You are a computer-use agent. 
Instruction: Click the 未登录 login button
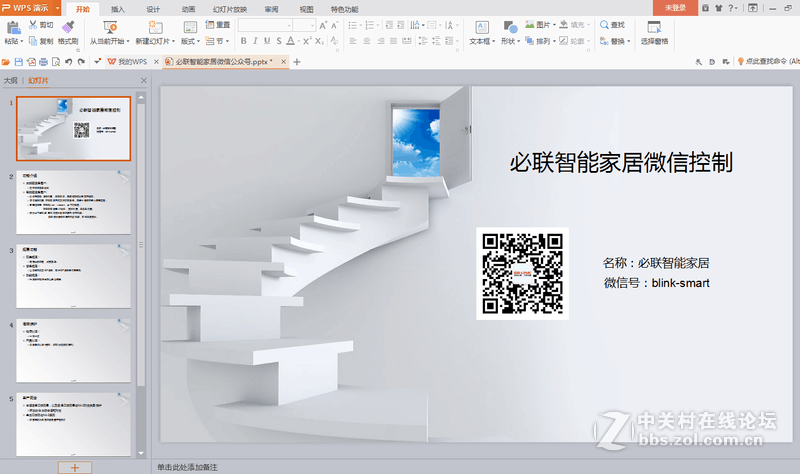675,8
